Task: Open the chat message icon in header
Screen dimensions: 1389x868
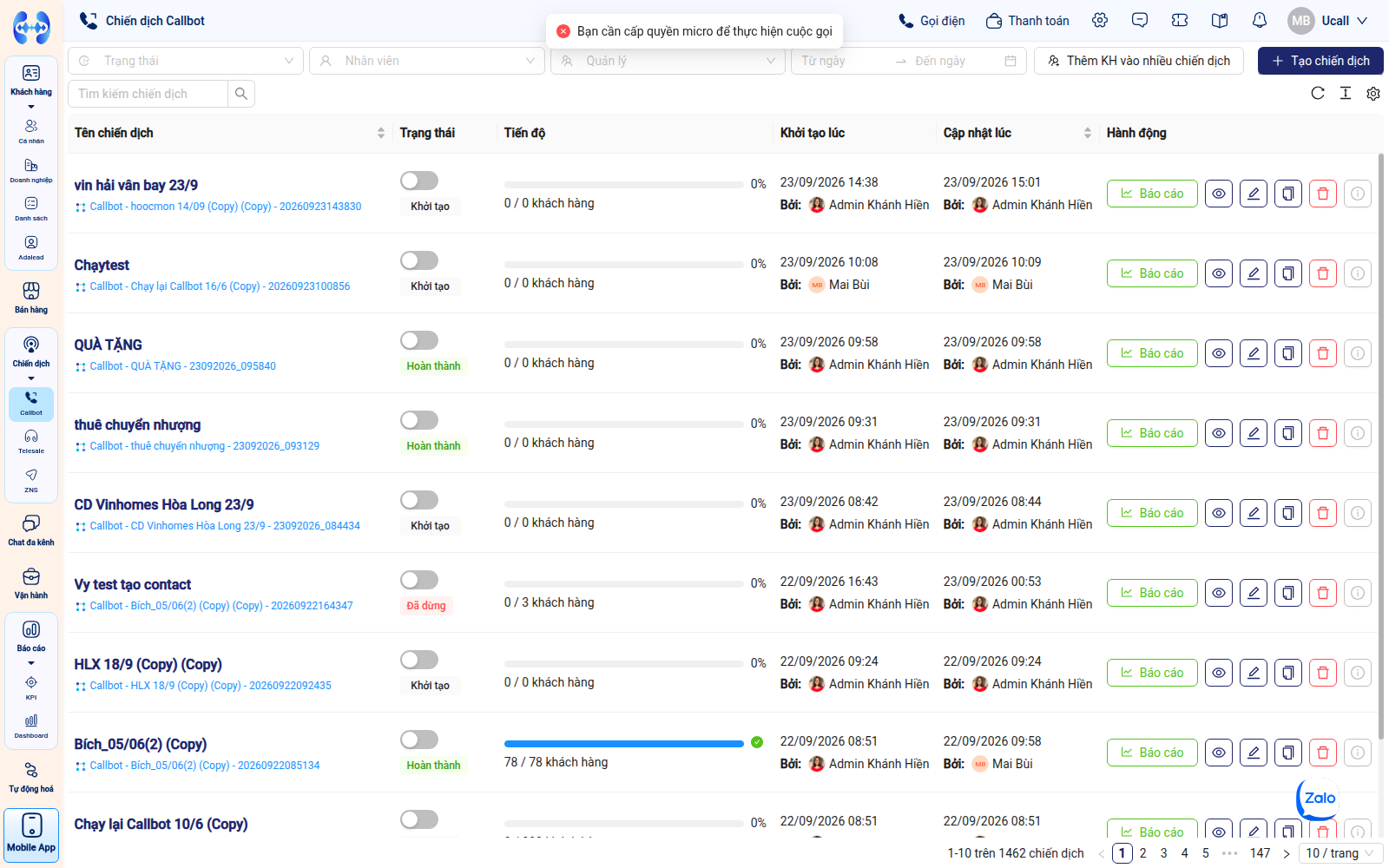Action: 1140,20
